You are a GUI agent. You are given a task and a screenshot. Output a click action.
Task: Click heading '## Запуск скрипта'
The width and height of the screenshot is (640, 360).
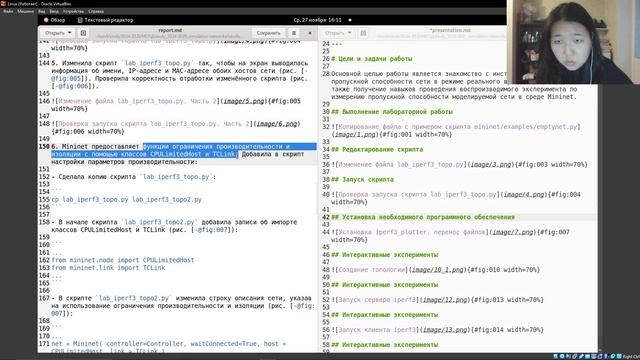(x=362, y=180)
